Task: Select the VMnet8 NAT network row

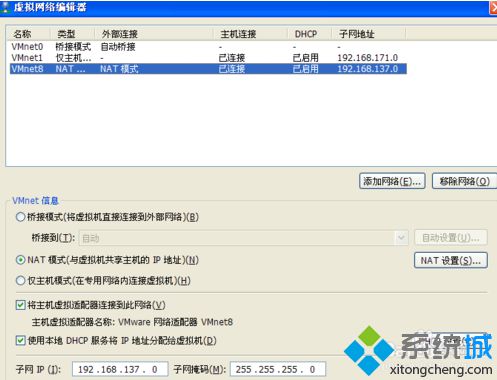Action: click(x=208, y=69)
